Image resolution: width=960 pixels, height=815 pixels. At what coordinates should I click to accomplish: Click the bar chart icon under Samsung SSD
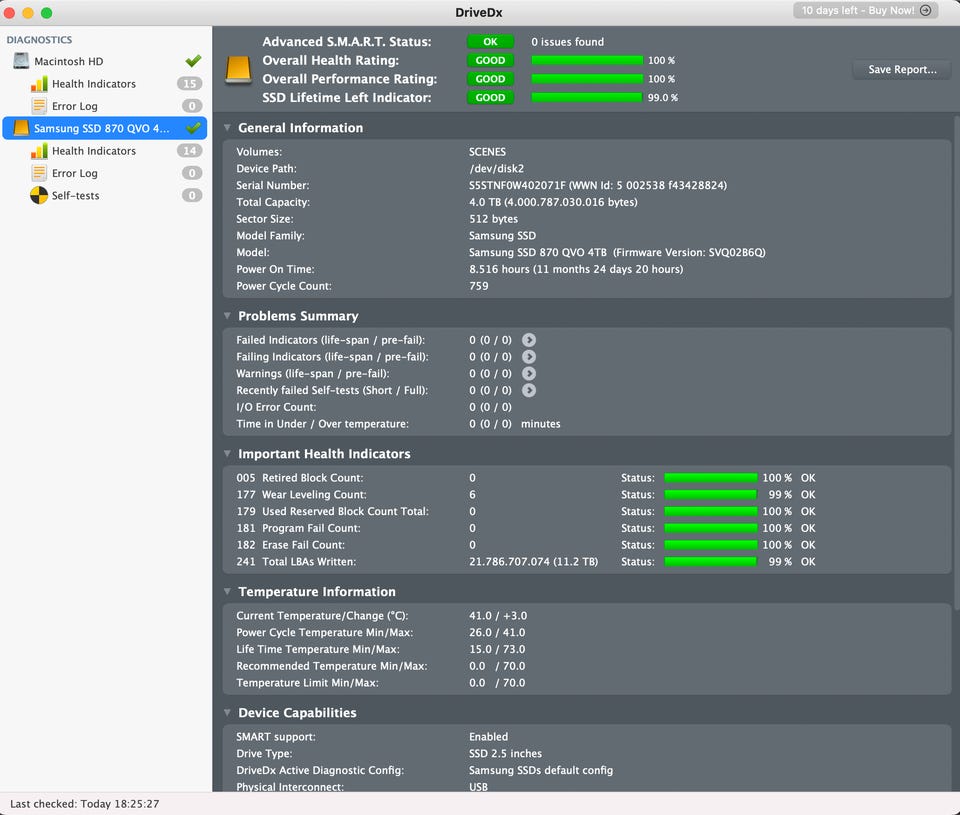[39, 151]
